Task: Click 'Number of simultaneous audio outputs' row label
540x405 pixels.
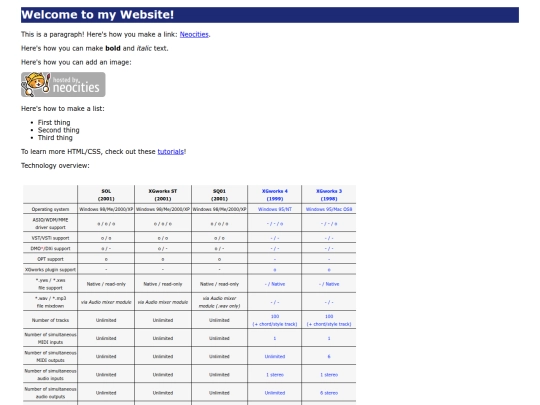Action: [x=50, y=393]
